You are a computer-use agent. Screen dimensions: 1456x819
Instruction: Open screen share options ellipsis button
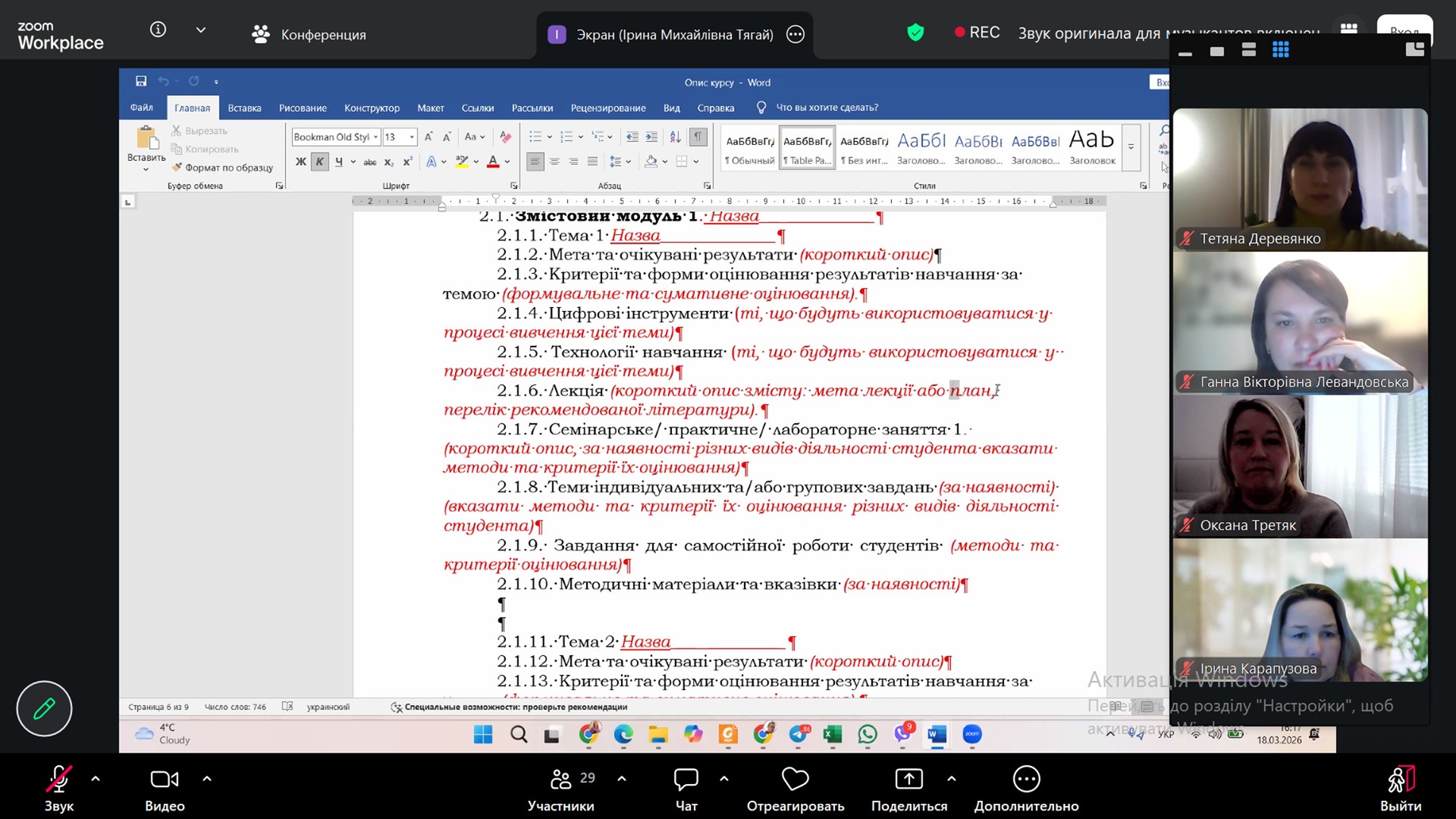tap(795, 34)
